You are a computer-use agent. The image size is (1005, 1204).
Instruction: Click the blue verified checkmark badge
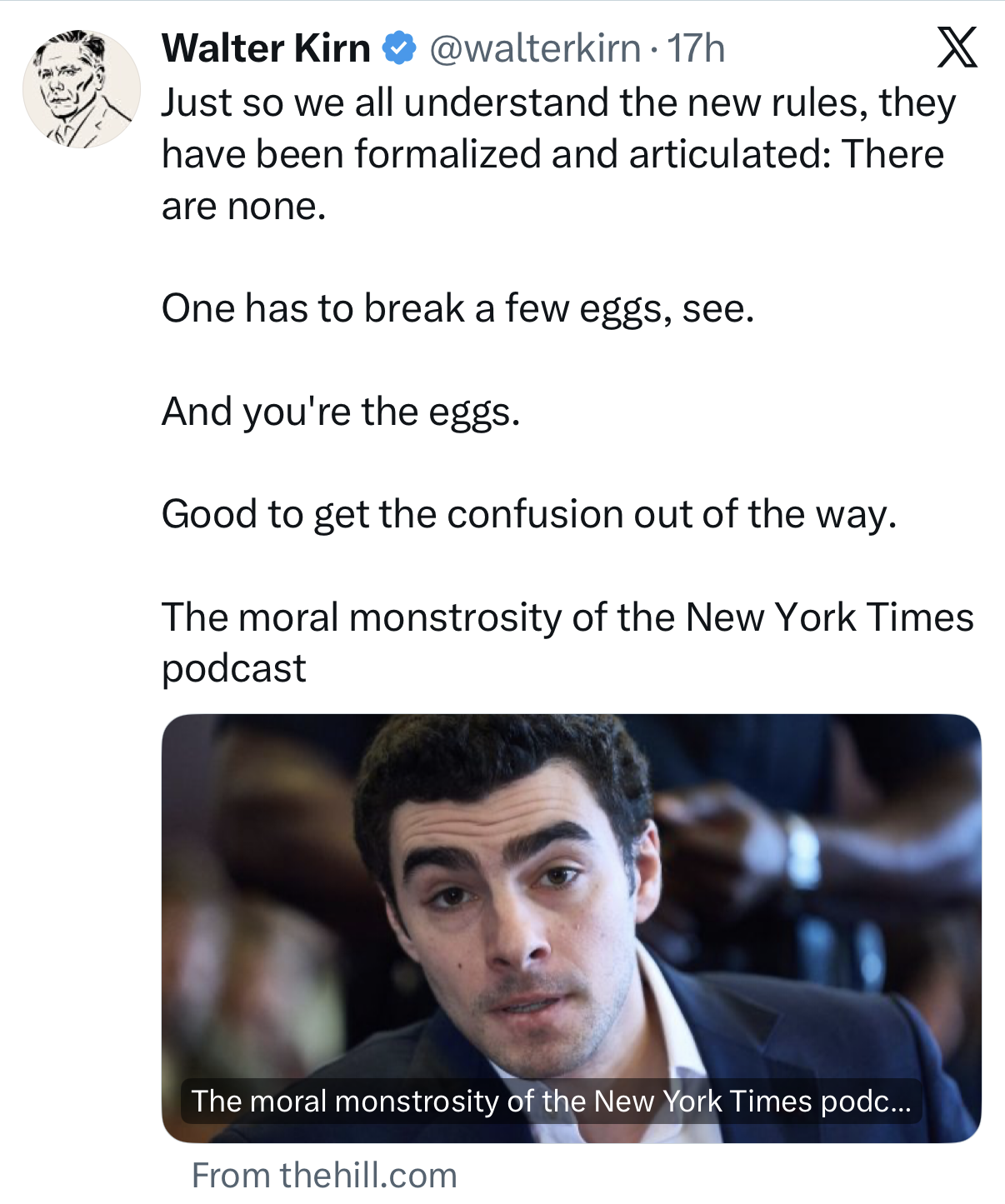point(399,48)
